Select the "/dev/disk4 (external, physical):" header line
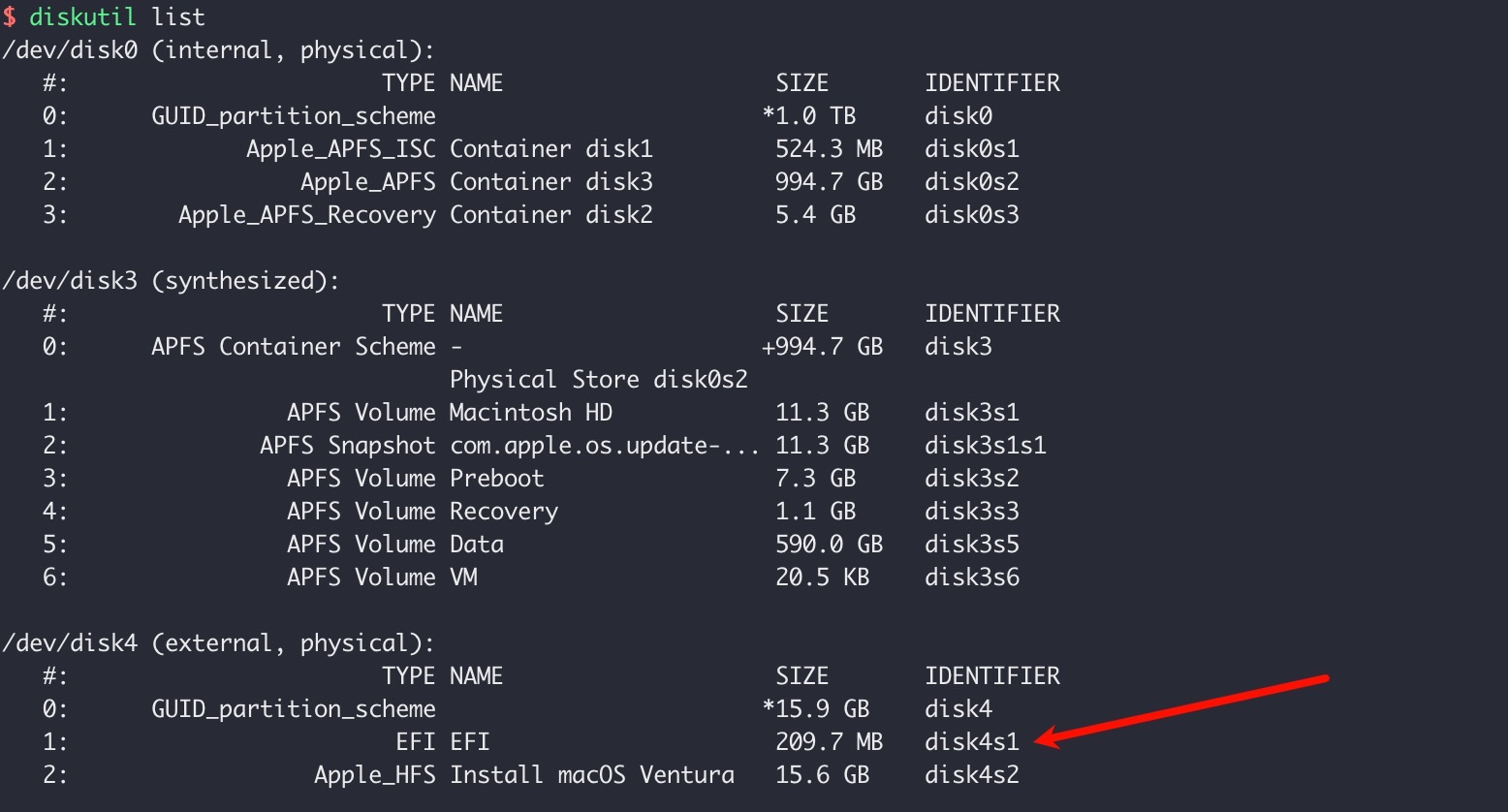This screenshot has width=1508, height=812. pos(219,643)
